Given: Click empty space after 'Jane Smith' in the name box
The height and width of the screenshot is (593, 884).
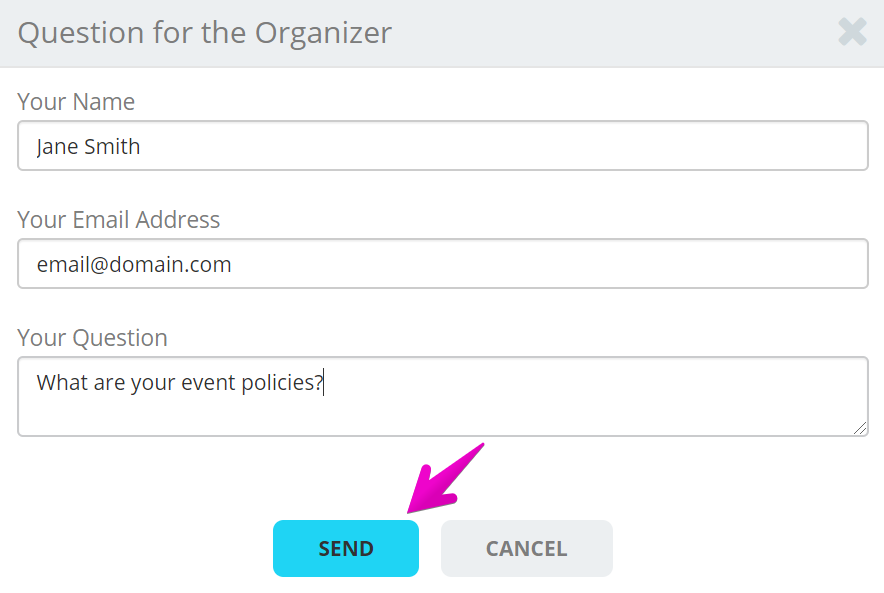Looking at the screenshot, I should tap(502, 145).
